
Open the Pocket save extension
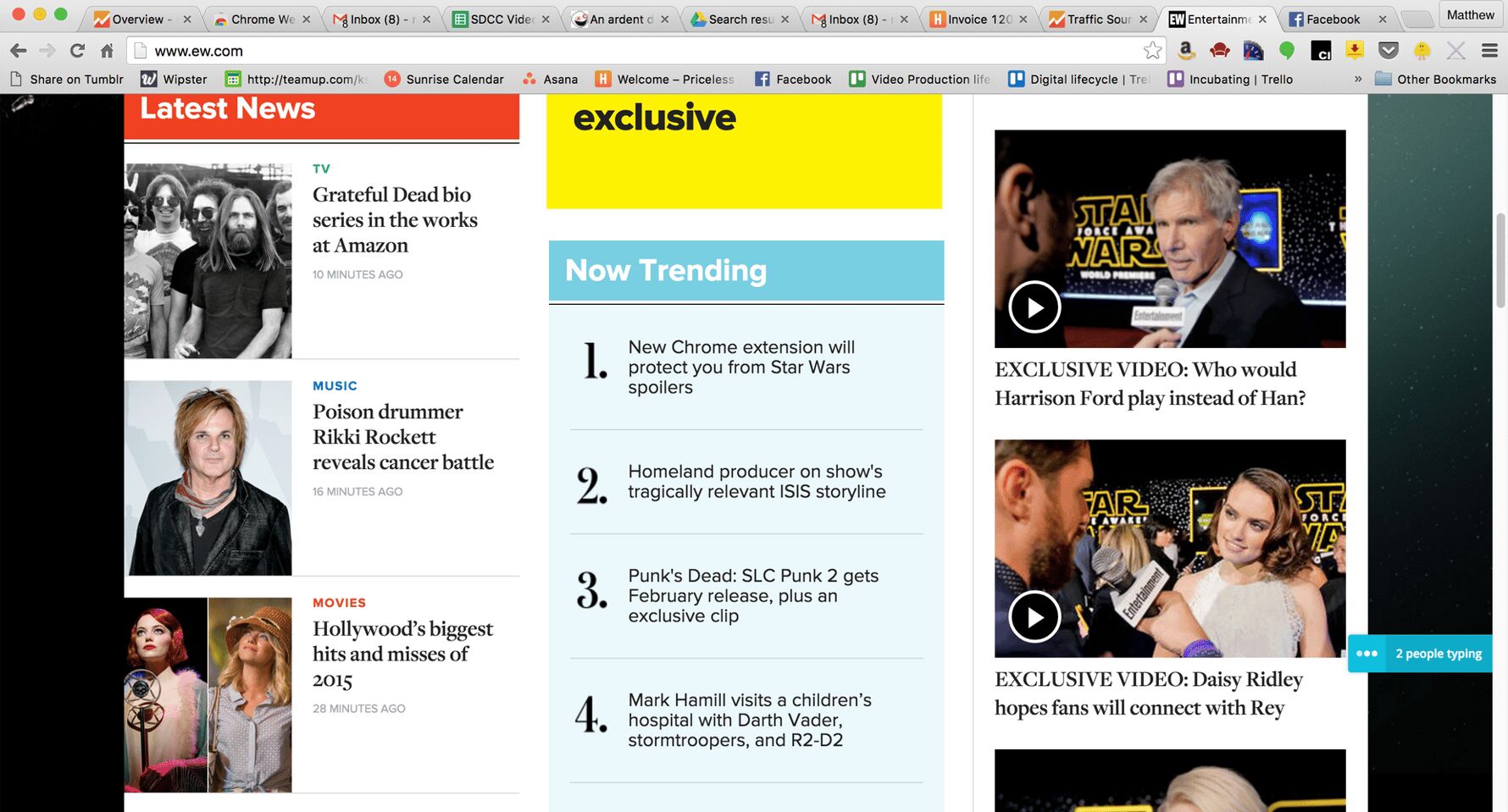[x=1388, y=51]
